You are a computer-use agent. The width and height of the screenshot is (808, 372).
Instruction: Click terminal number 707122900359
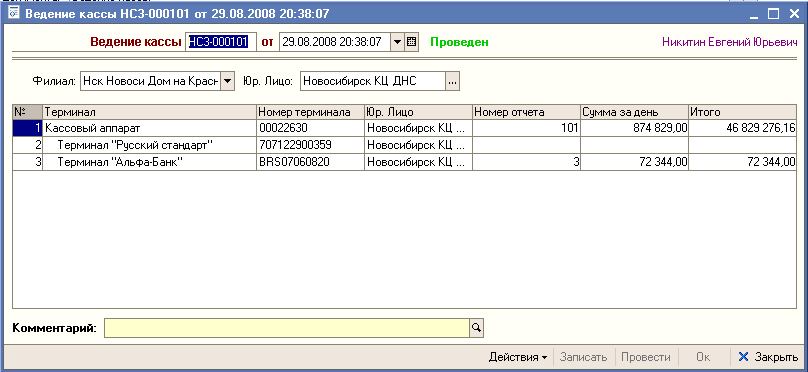coord(310,145)
